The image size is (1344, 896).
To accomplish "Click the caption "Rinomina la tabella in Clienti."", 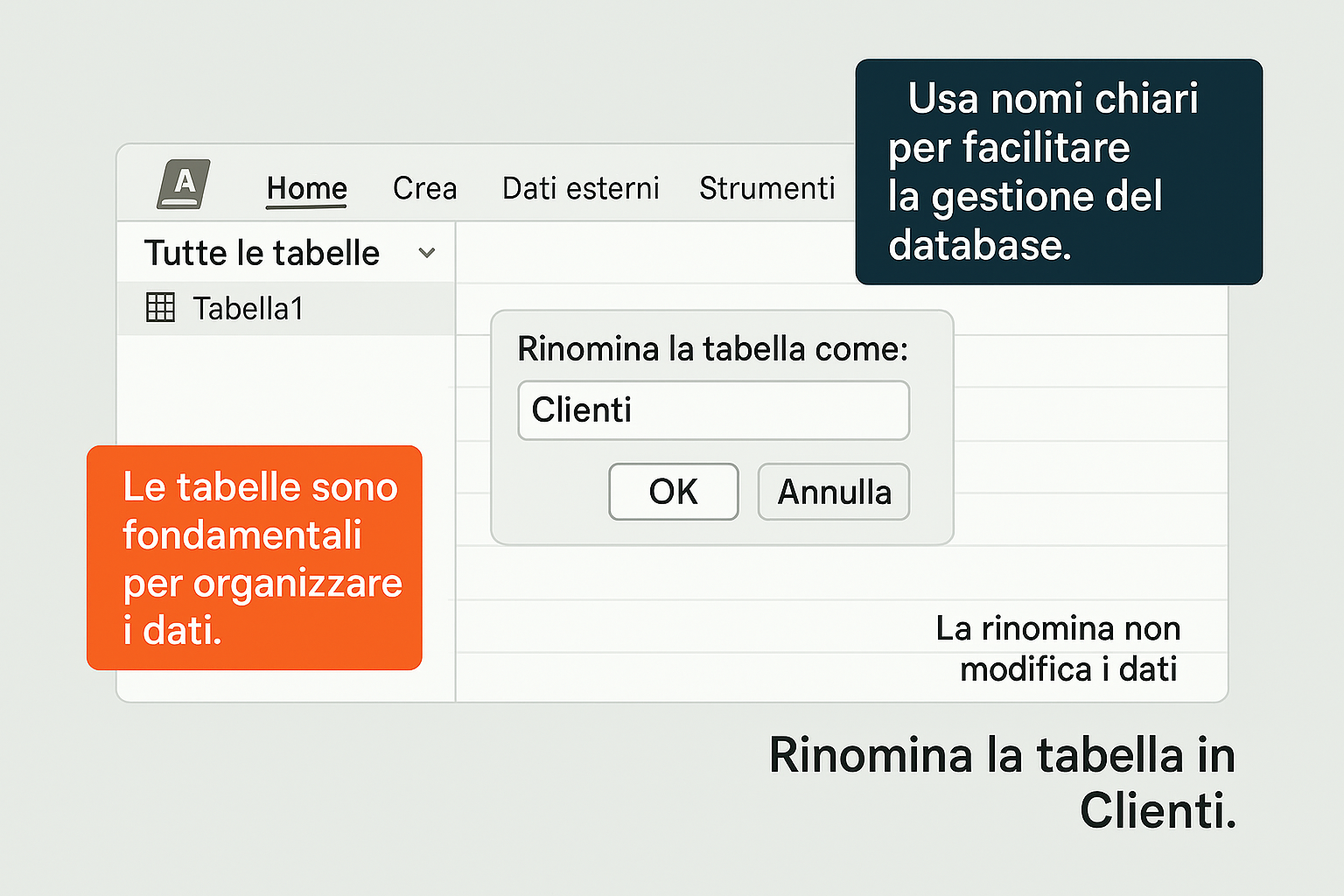I will 1002,781.
